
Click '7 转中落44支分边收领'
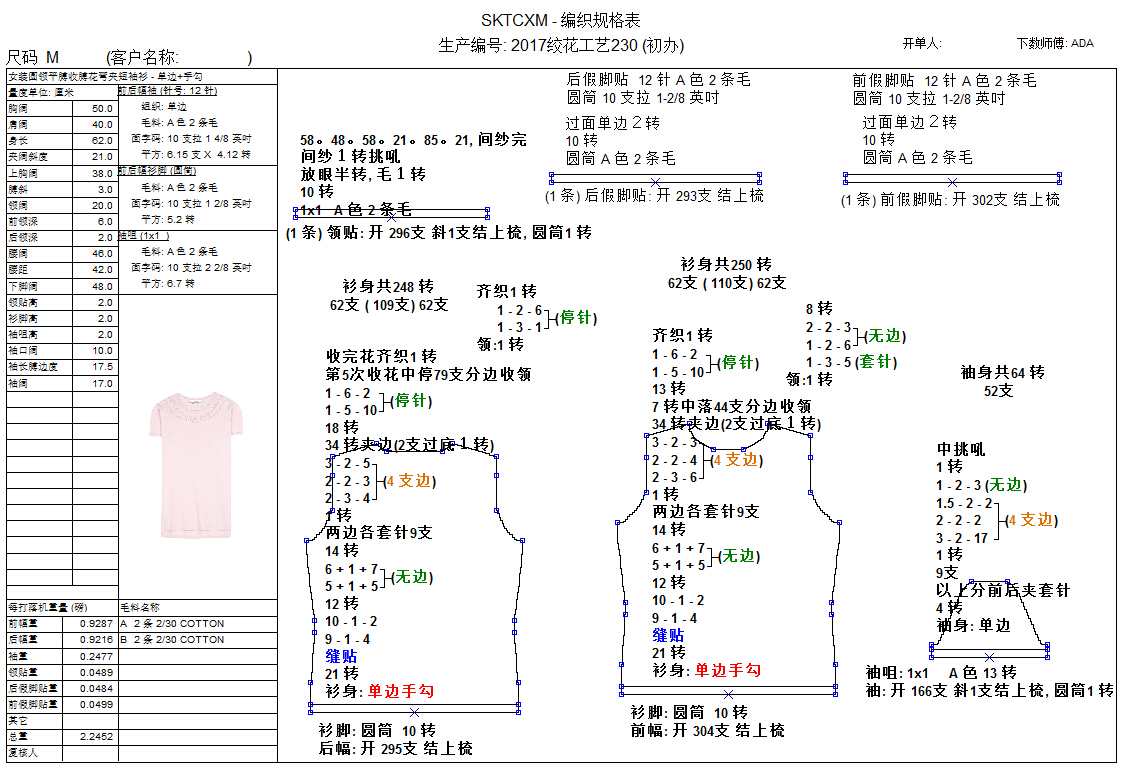coord(732,406)
